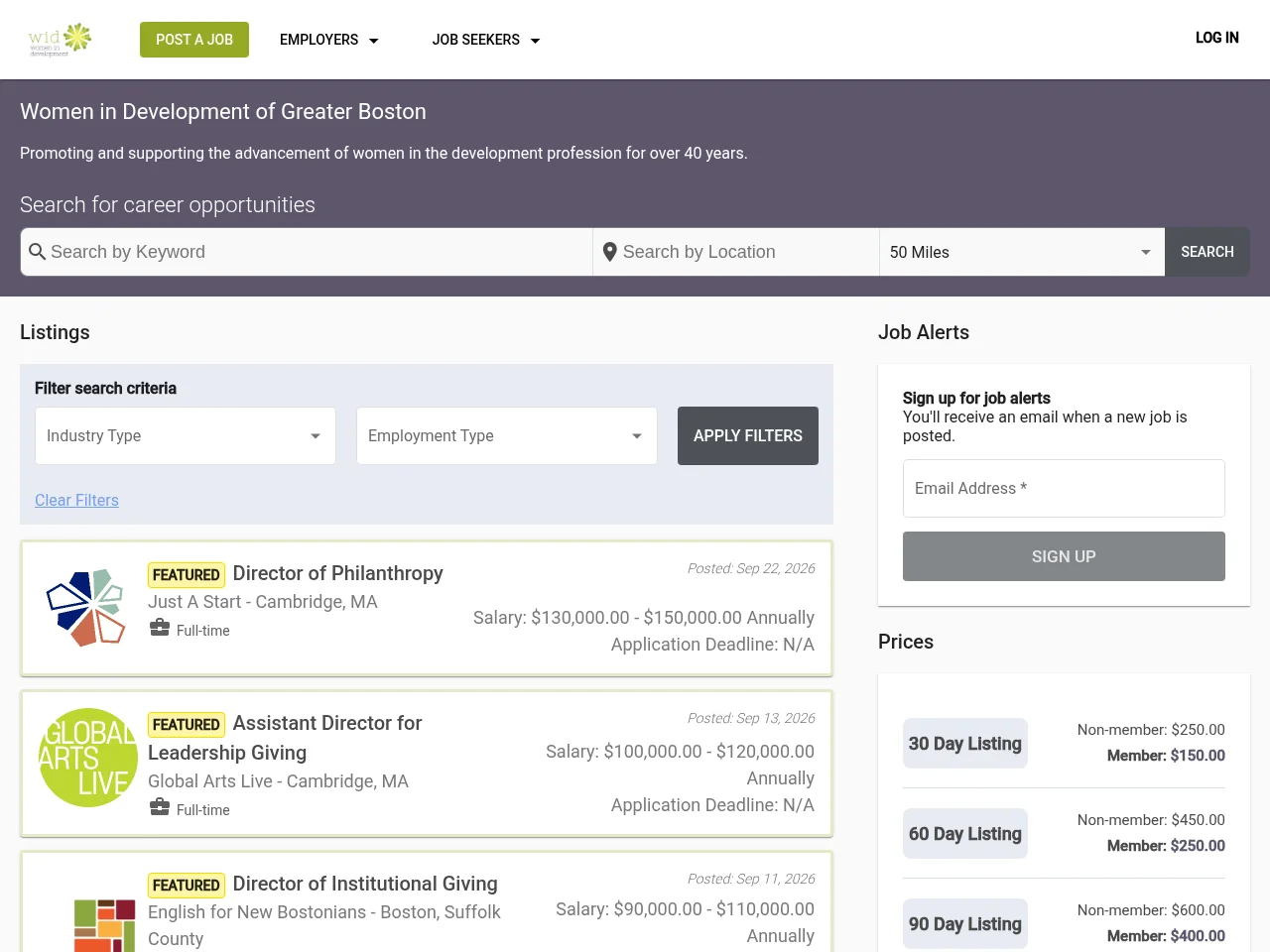Click 'Posted: Sep 13, 2026' text
1270x952 pixels.
coord(751,718)
